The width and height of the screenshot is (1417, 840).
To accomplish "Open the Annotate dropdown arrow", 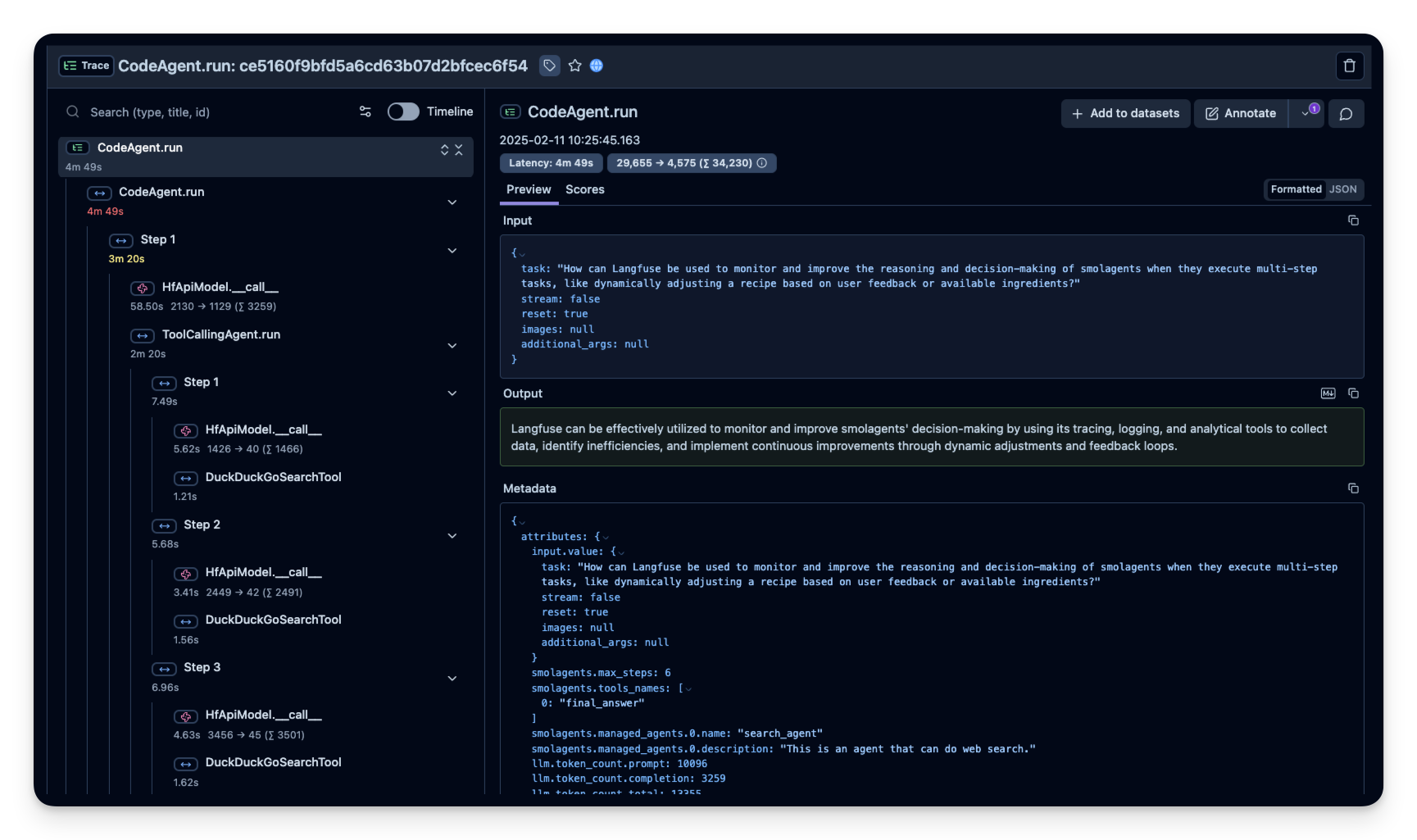I will click(1306, 114).
